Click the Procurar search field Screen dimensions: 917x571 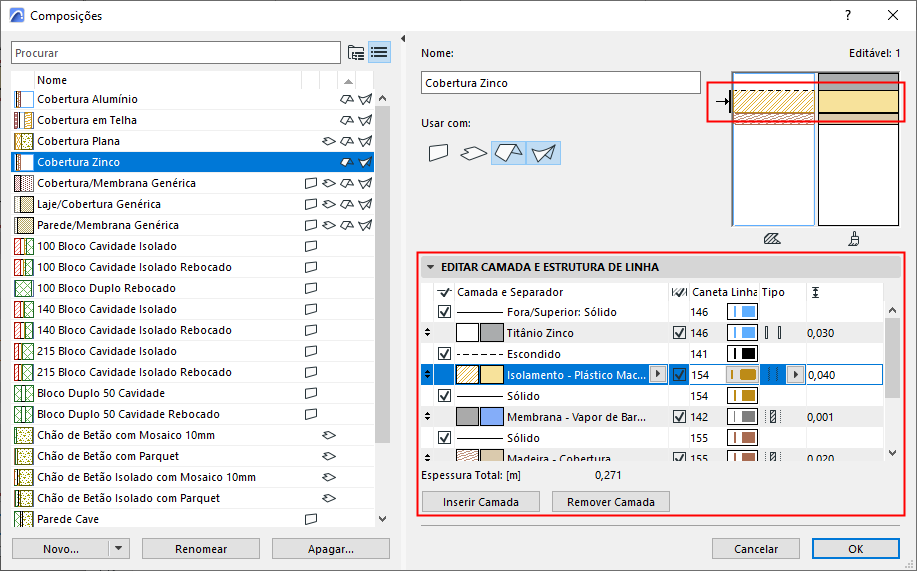click(175, 53)
